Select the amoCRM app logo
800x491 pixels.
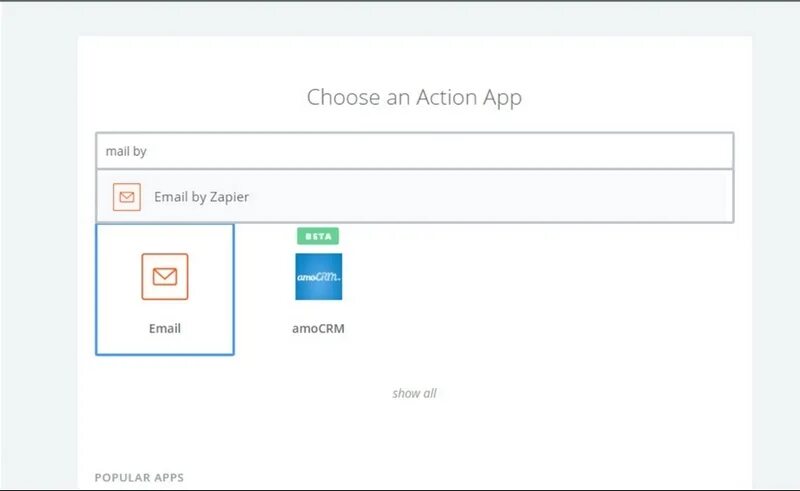coord(318,277)
